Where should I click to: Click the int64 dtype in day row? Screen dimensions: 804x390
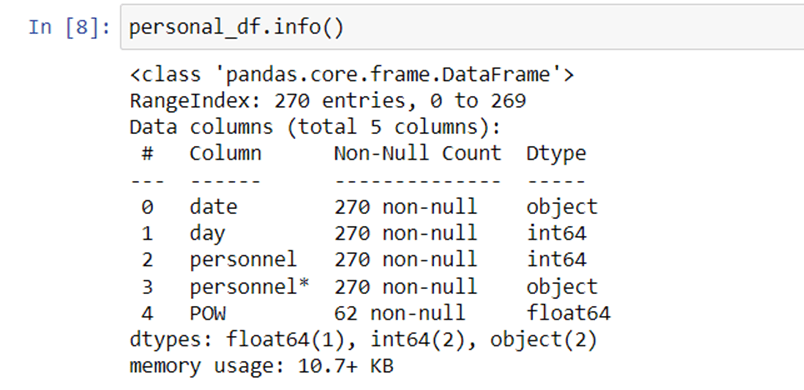point(556,233)
